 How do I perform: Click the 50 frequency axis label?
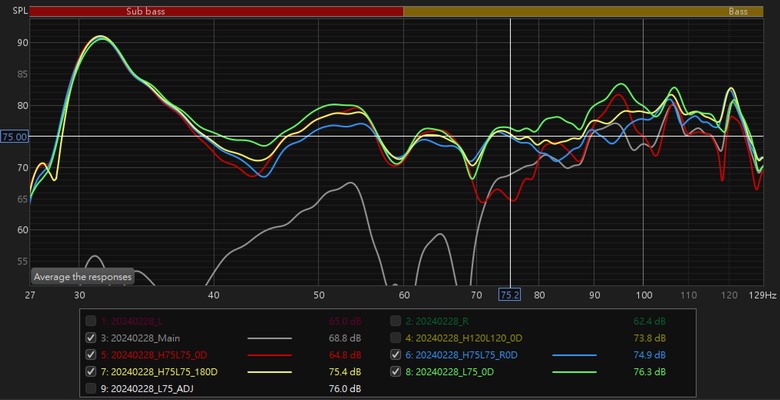(x=319, y=295)
